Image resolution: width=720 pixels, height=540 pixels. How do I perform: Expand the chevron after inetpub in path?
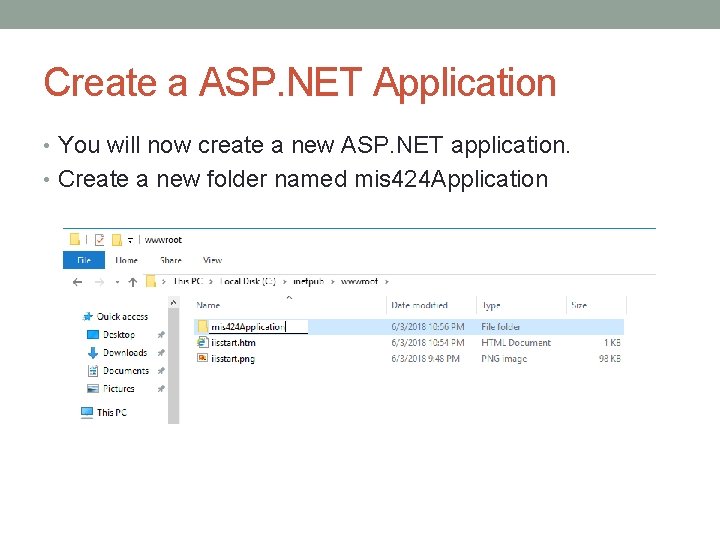point(332,281)
